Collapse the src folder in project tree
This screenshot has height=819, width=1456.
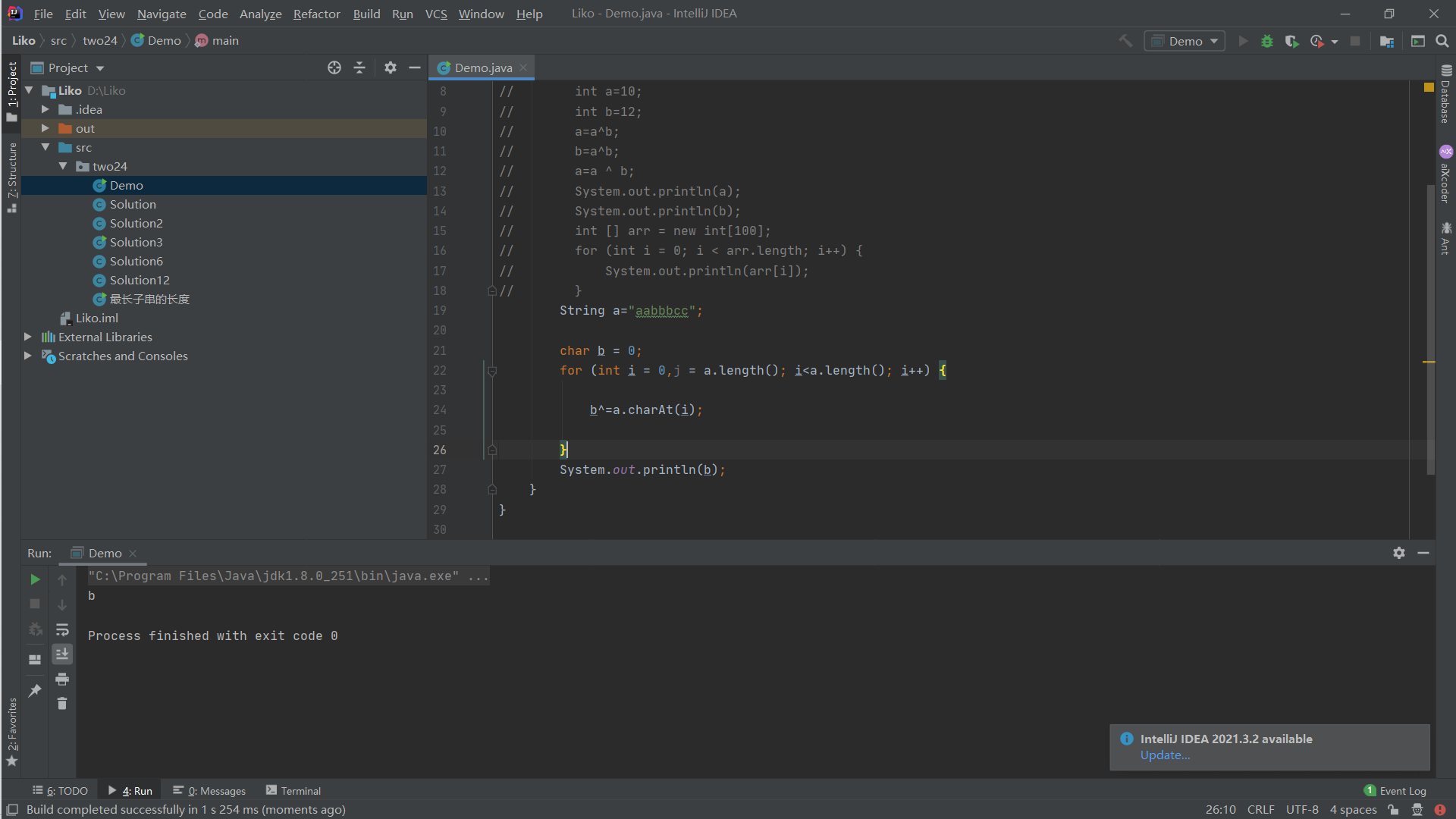coord(45,147)
